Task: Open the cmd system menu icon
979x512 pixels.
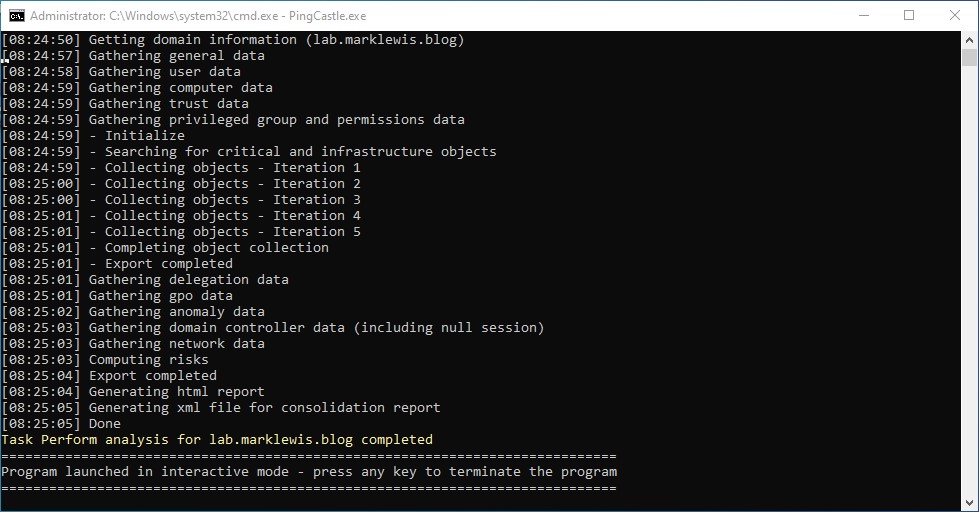Action: [16, 15]
